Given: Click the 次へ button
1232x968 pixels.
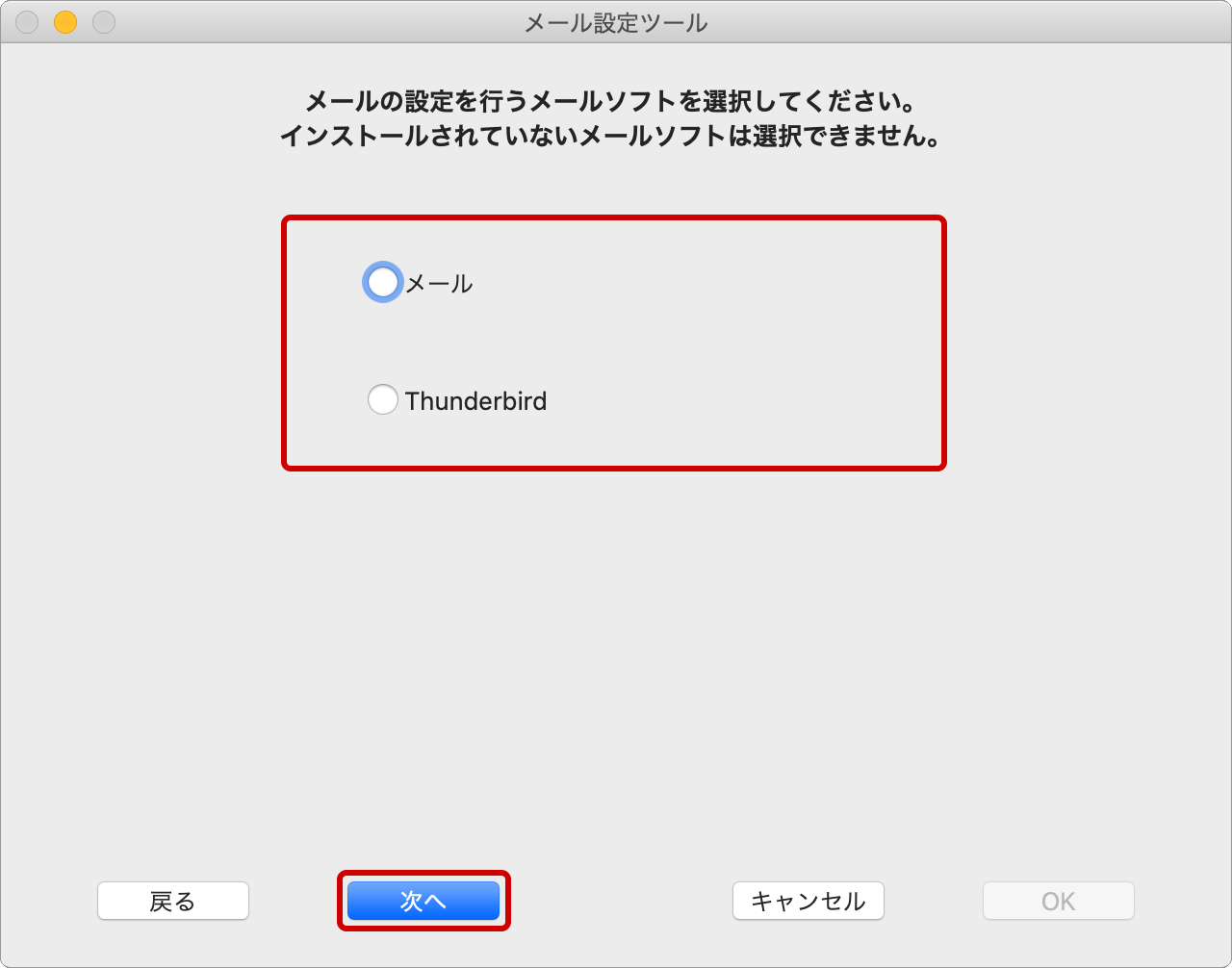Looking at the screenshot, I should (423, 901).
